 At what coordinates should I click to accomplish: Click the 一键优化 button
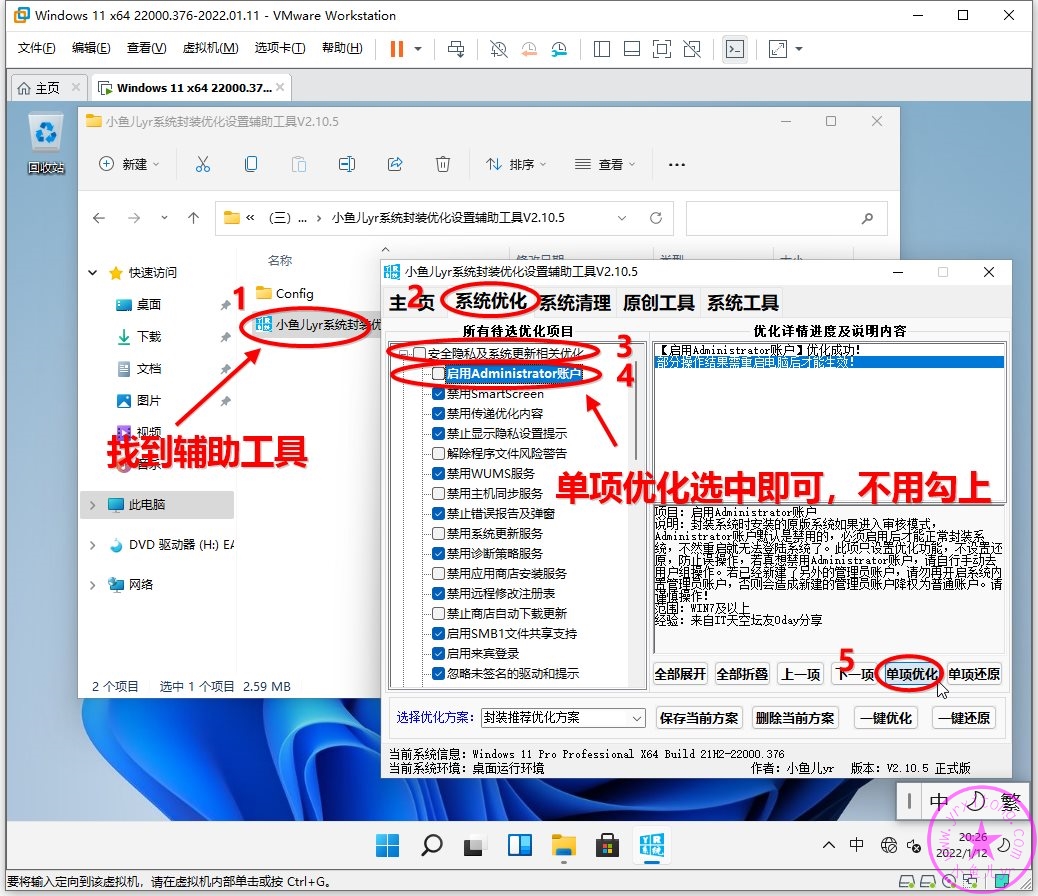click(886, 718)
